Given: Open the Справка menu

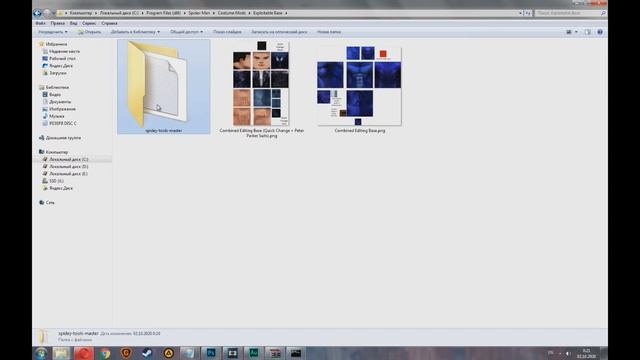Looking at the screenshot, I should (x=109, y=23).
